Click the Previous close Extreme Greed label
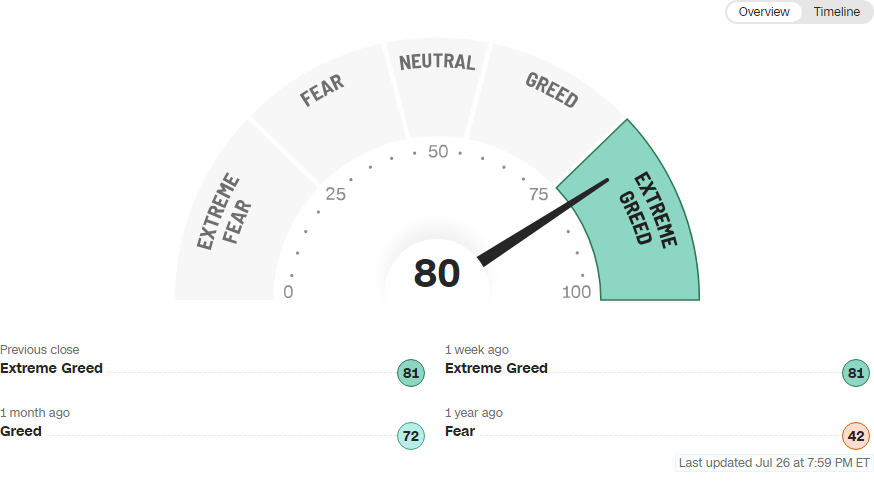874x496 pixels. (51, 368)
